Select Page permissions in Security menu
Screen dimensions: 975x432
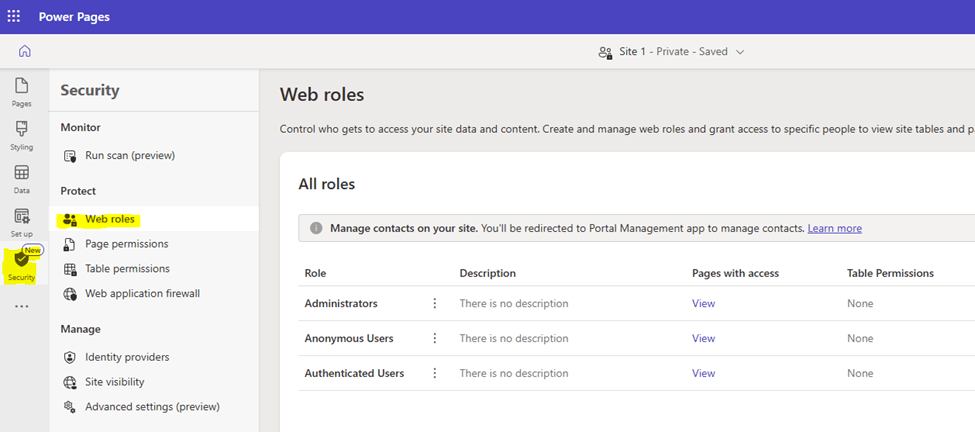126,244
